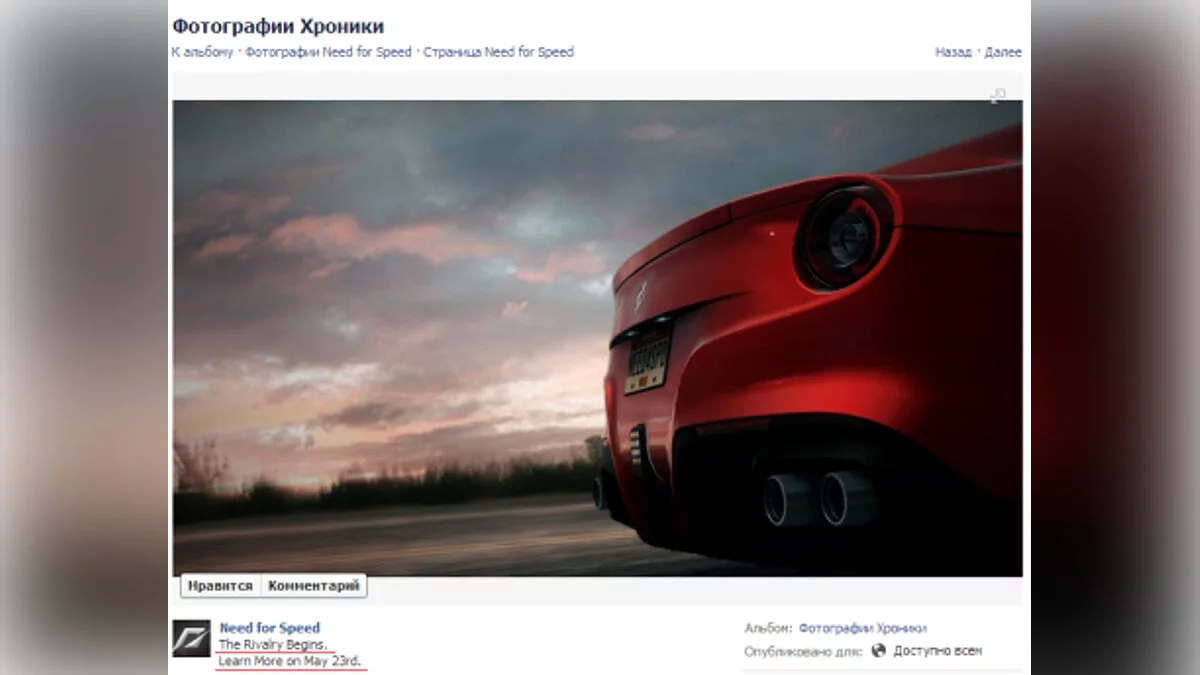Click the 'Комментарий' button

pos(314,586)
